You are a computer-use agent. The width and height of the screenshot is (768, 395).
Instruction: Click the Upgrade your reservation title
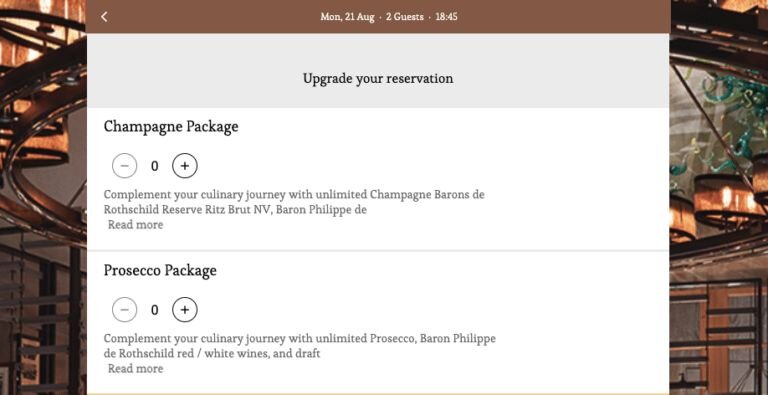378,78
